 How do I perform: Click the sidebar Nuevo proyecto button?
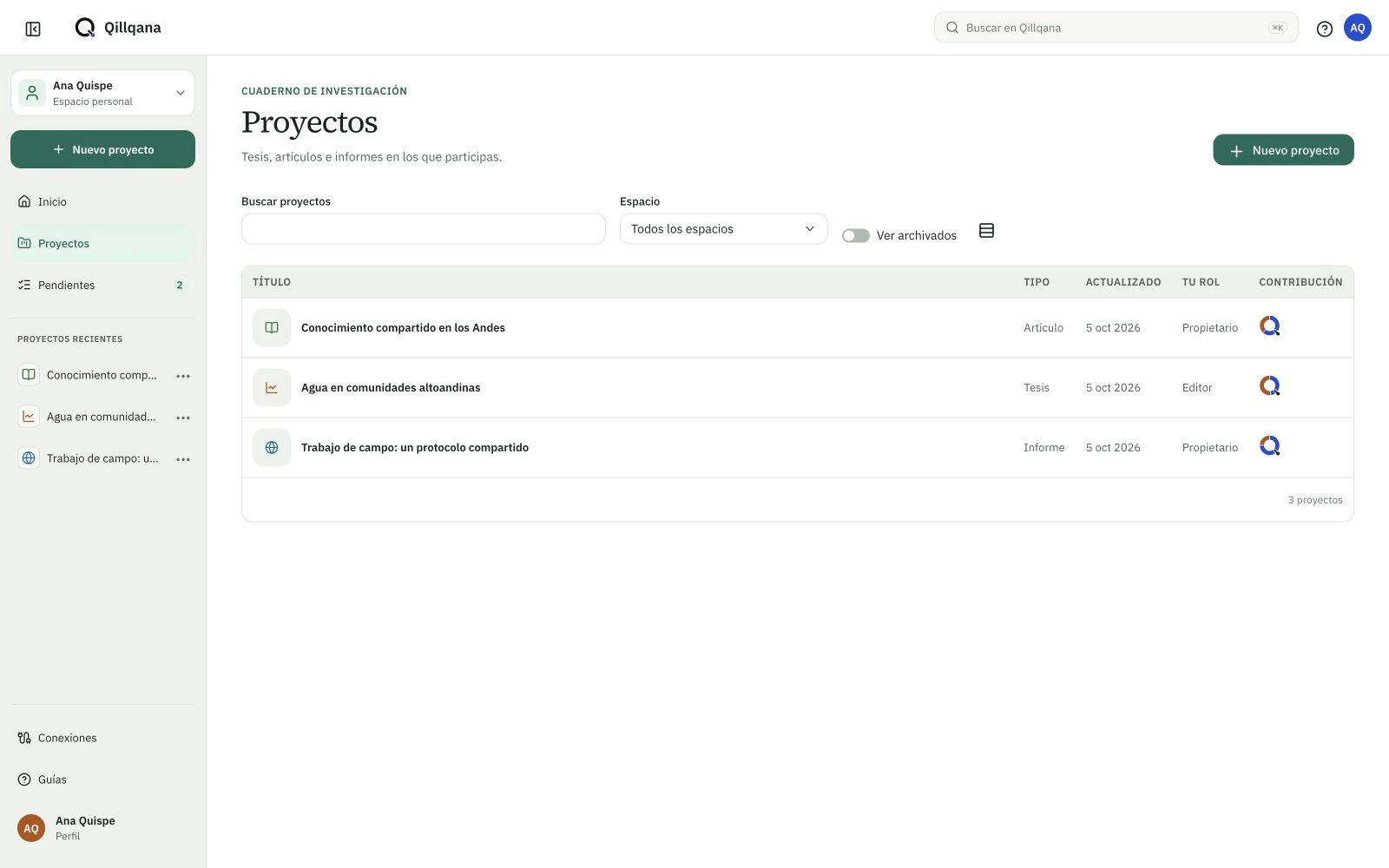[x=102, y=149]
